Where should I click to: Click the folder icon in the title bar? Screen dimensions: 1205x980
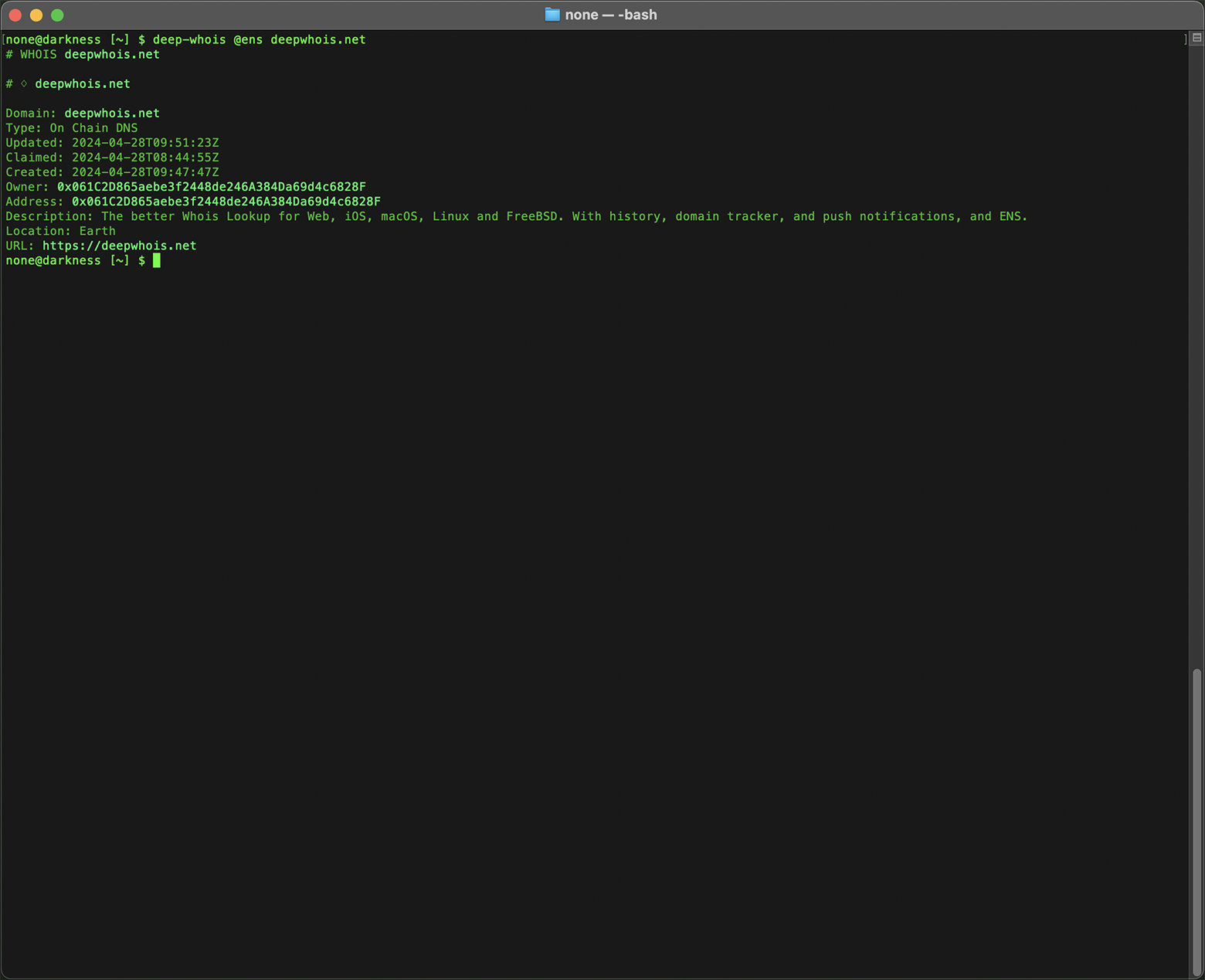pos(552,14)
